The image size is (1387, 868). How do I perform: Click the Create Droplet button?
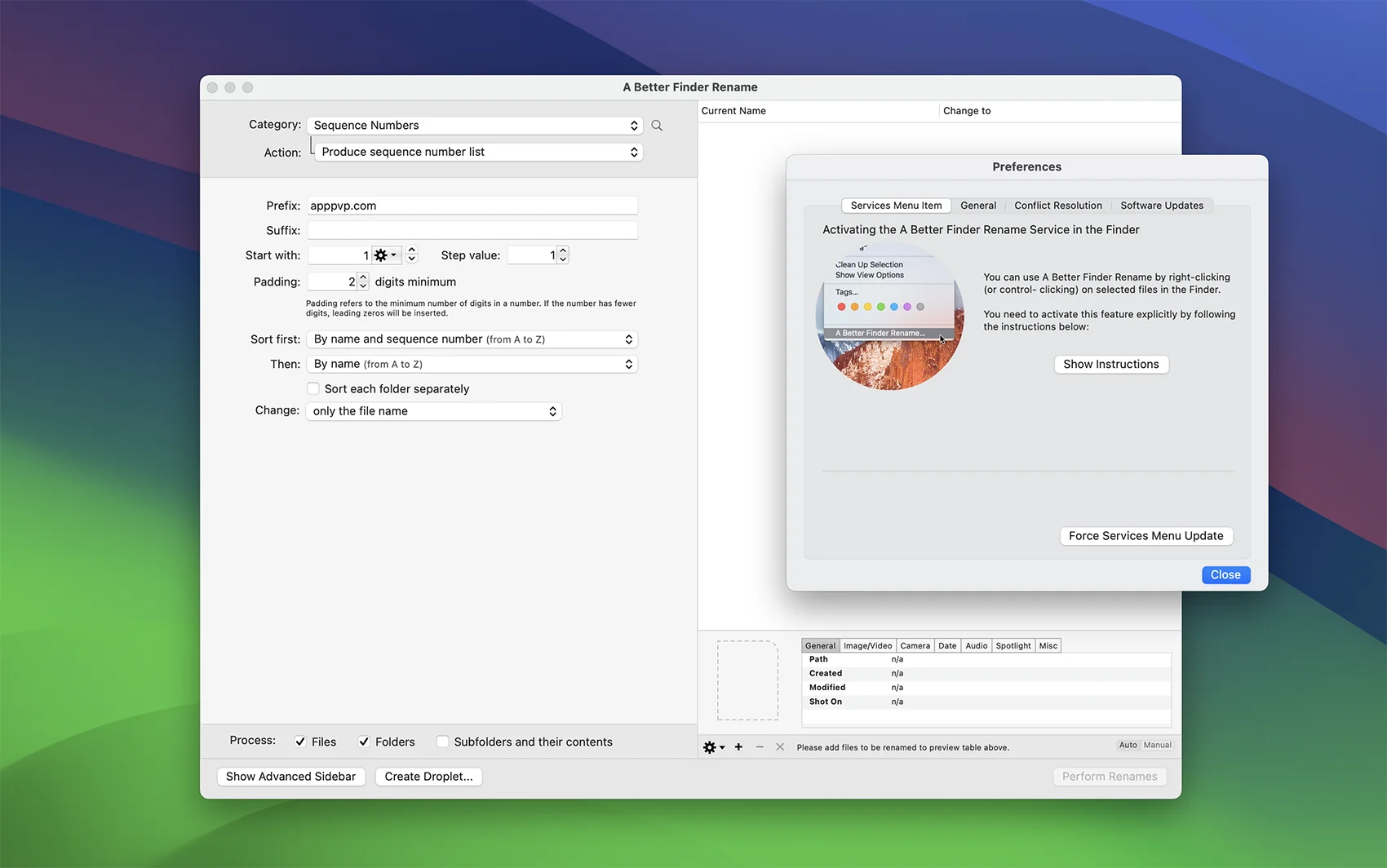pos(428,777)
